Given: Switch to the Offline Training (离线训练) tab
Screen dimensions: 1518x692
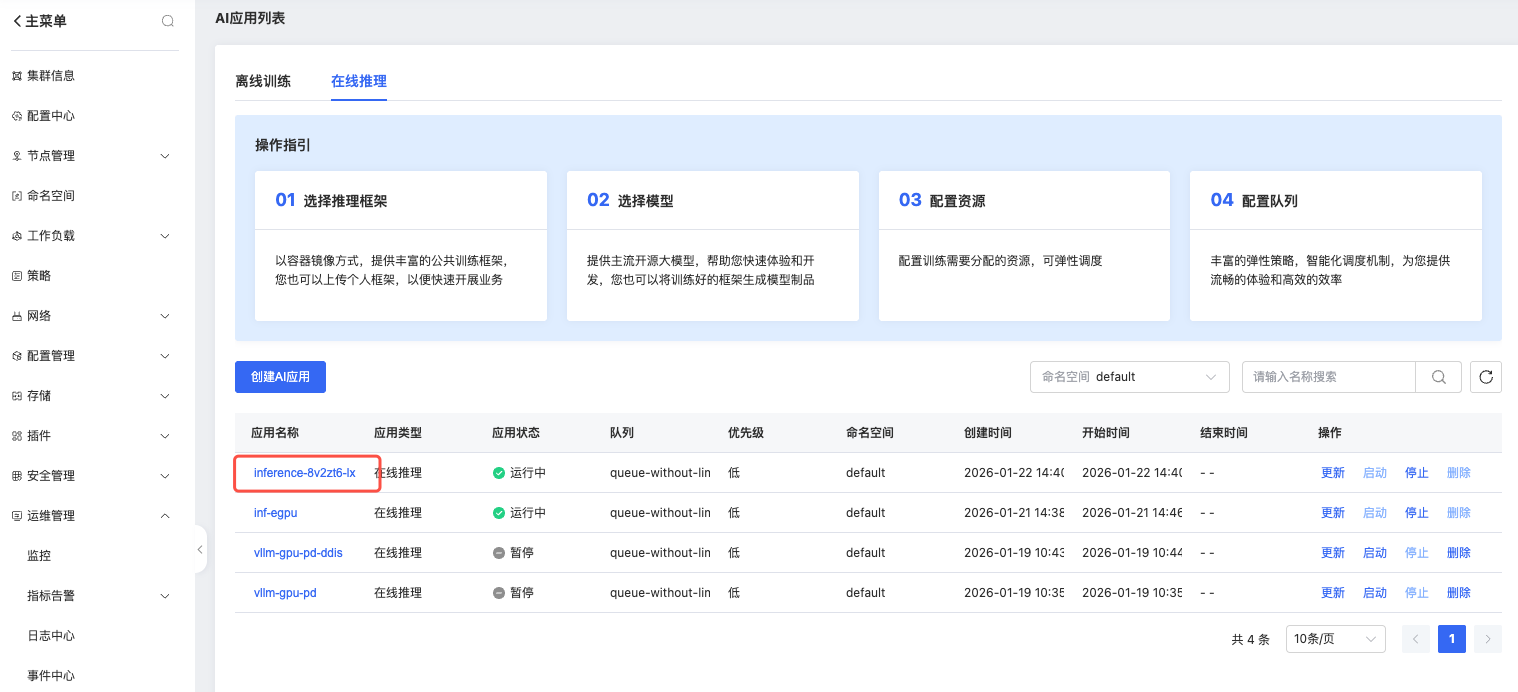Looking at the screenshot, I should (263, 81).
